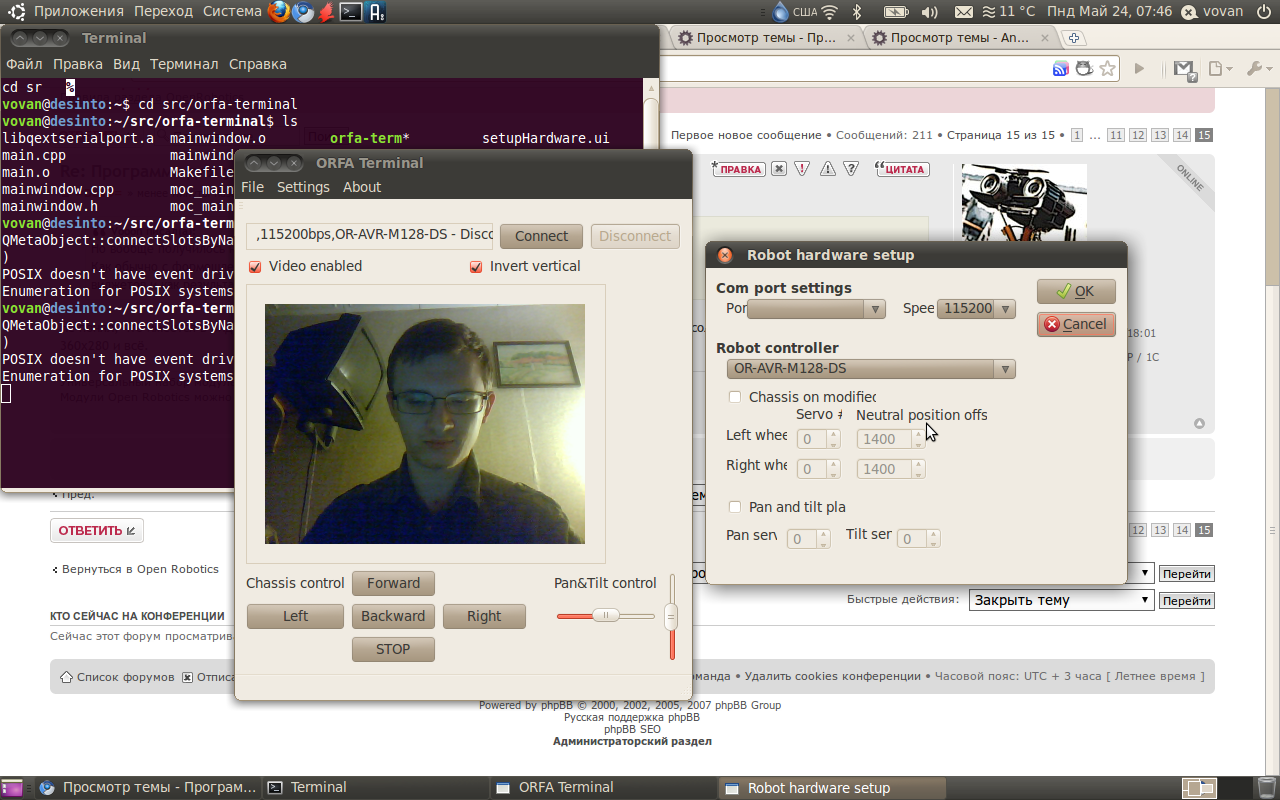Bookmark this page with the star icon
Screen dimensions: 1280x800
click(x=1107, y=69)
